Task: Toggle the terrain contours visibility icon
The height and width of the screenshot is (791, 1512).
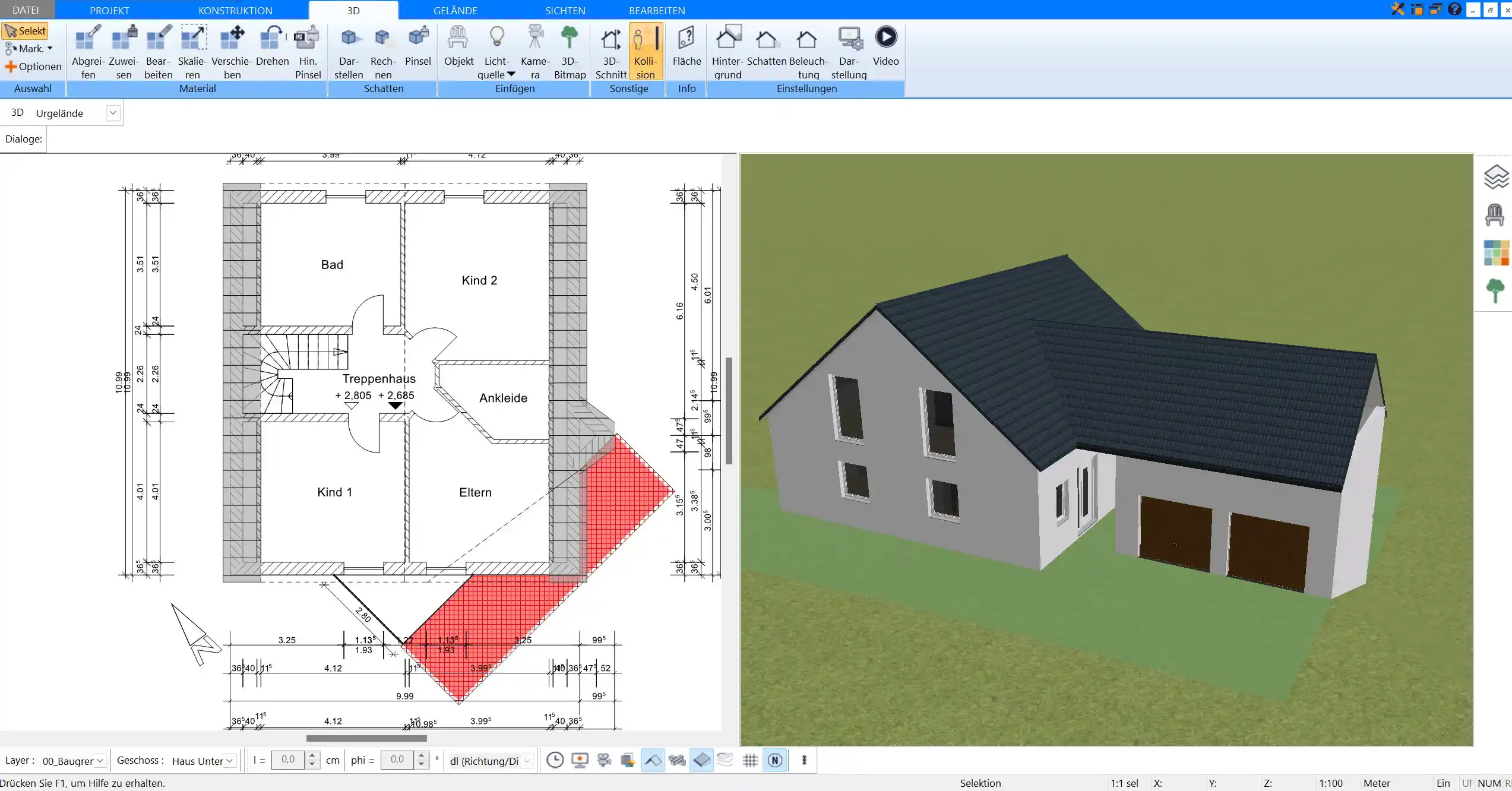Action: tap(726, 760)
